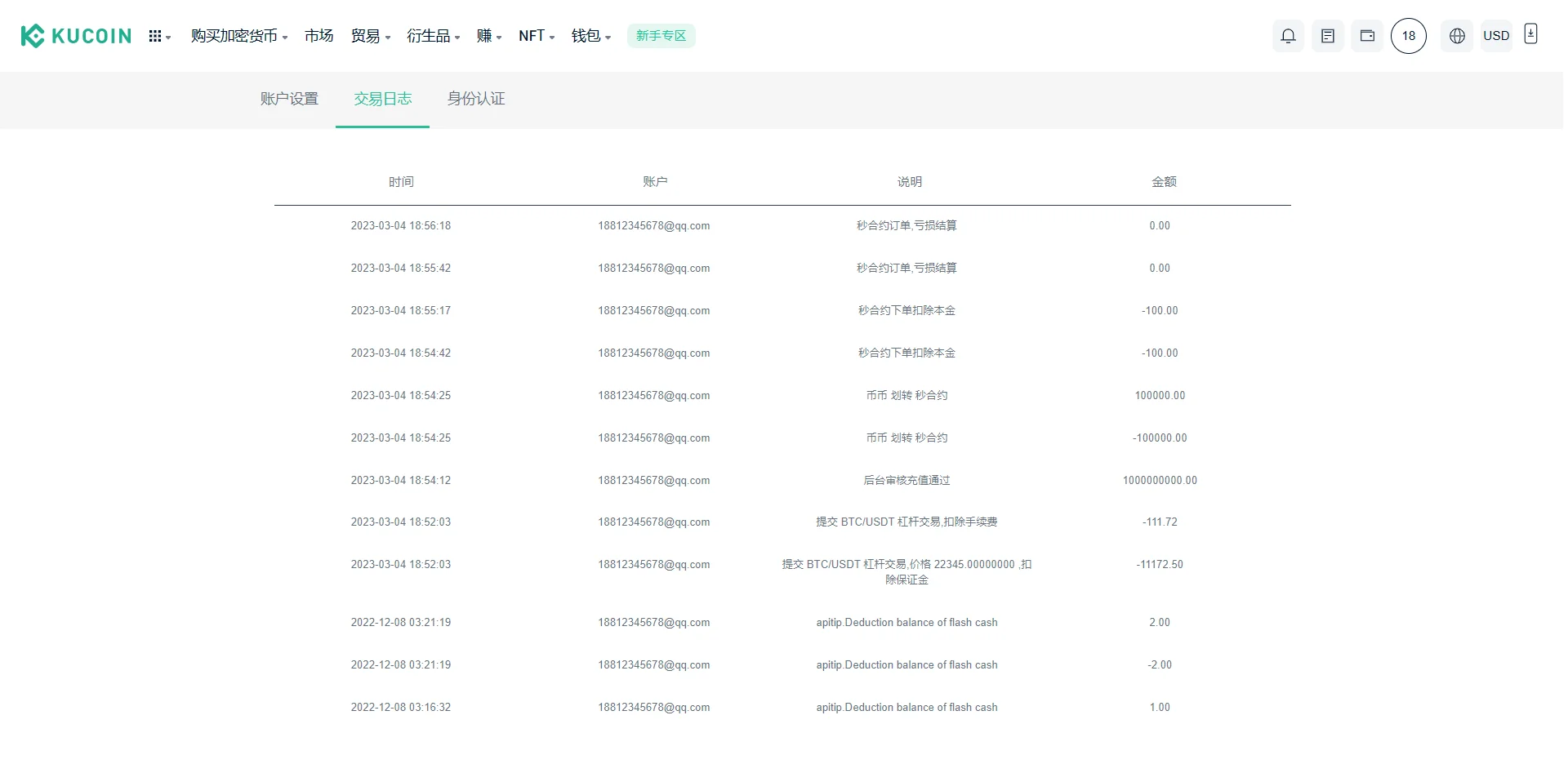Click the 新手专区 button
This screenshot has width=1568, height=773.
click(661, 36)
